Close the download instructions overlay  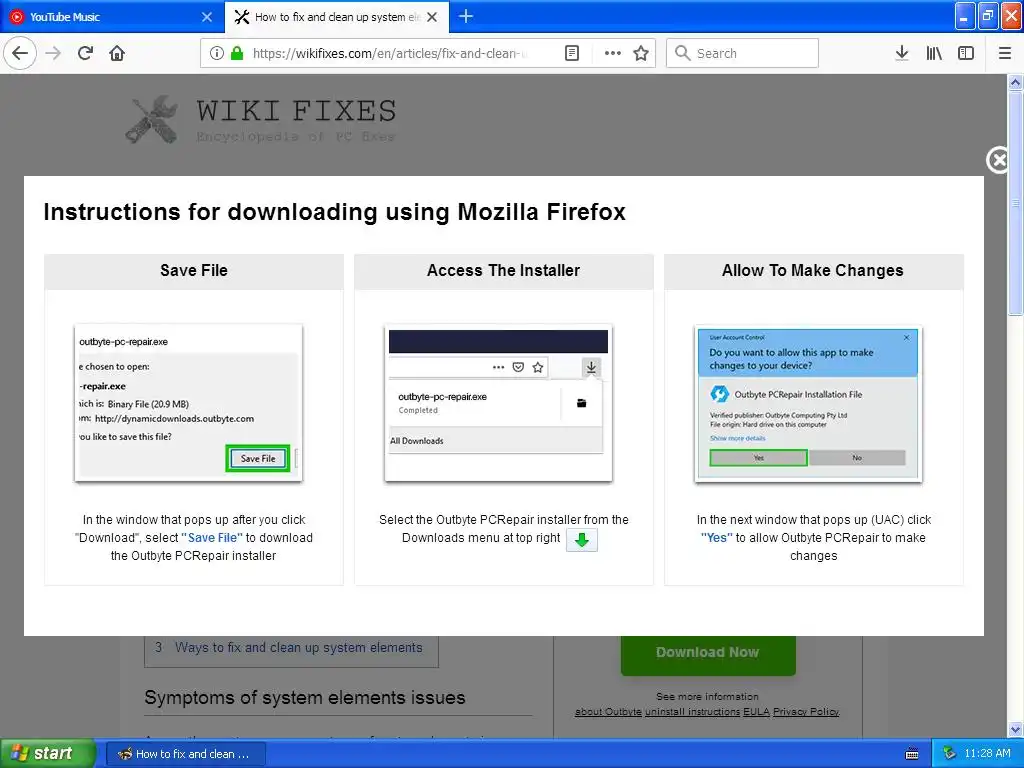click(x=999, y=159)
